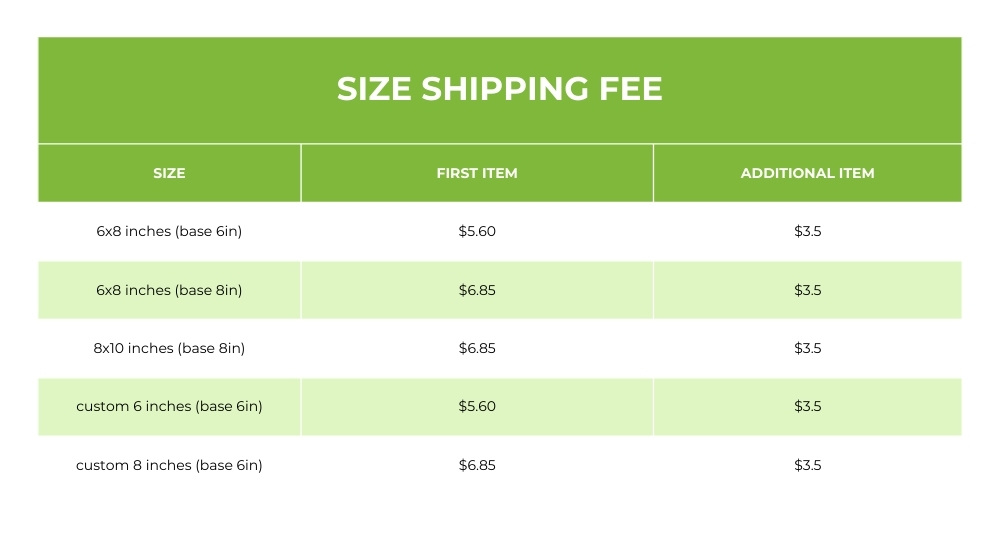Select $5.60 first item fee for 6x8 base 6in
1000x550 pixels.
[477, 232]
